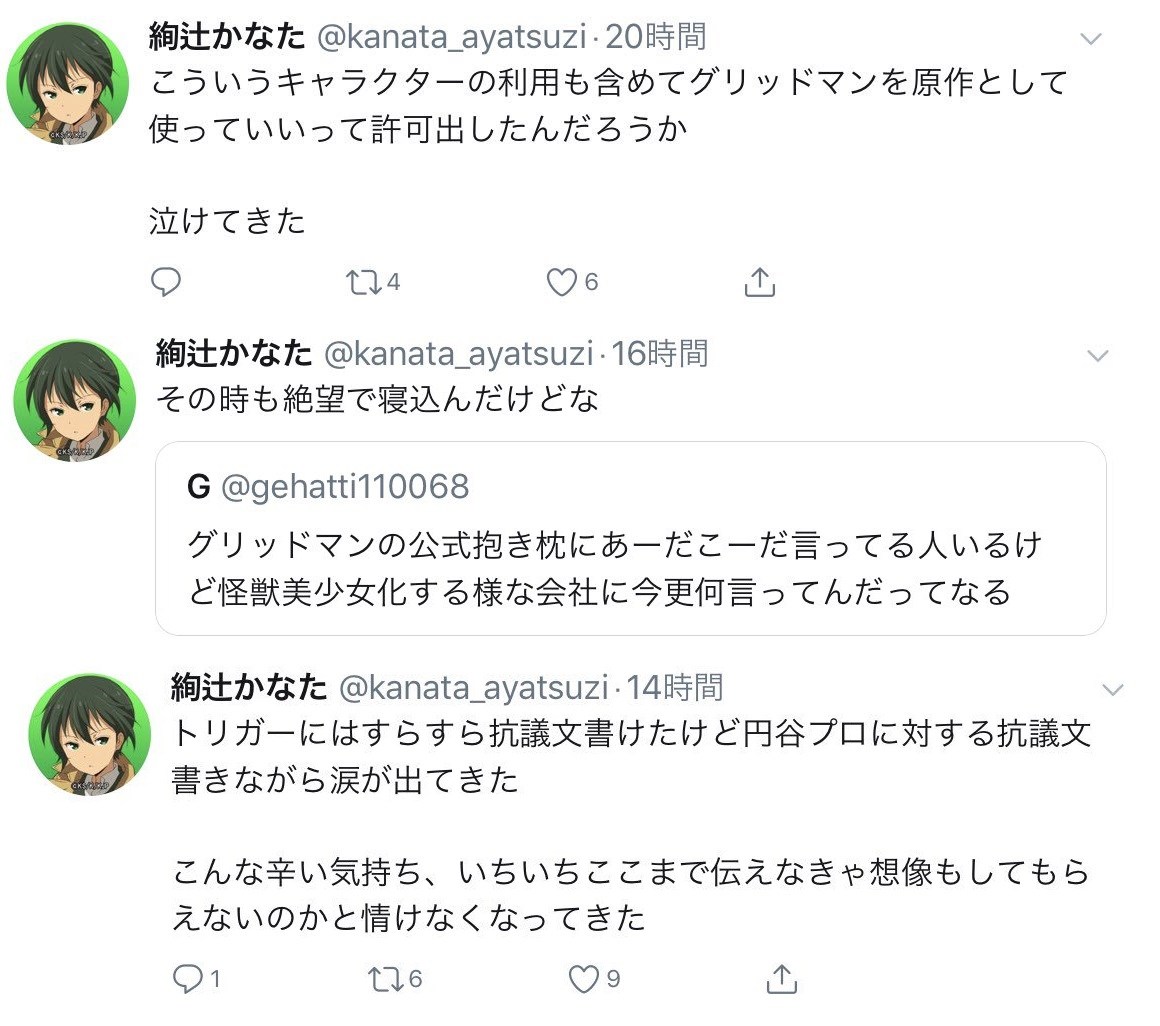Viewport: 1160px width, 1026px height.
Task: Click the profile picture beside the 16時間 tweet
Action: point(74,401)
